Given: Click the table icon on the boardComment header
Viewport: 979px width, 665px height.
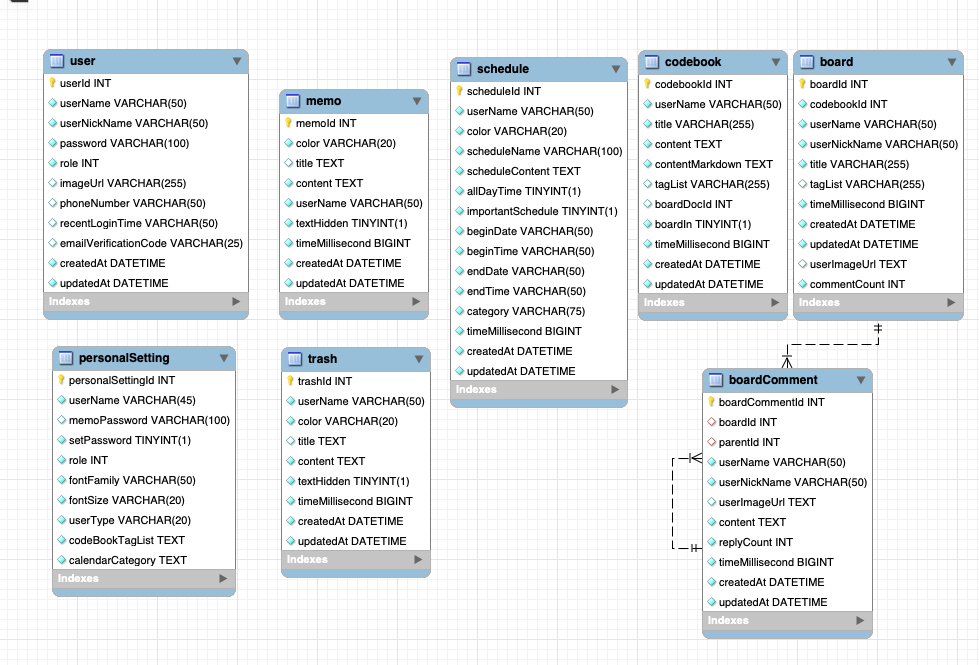Looking at the screenshot, I should click(713, 380).
